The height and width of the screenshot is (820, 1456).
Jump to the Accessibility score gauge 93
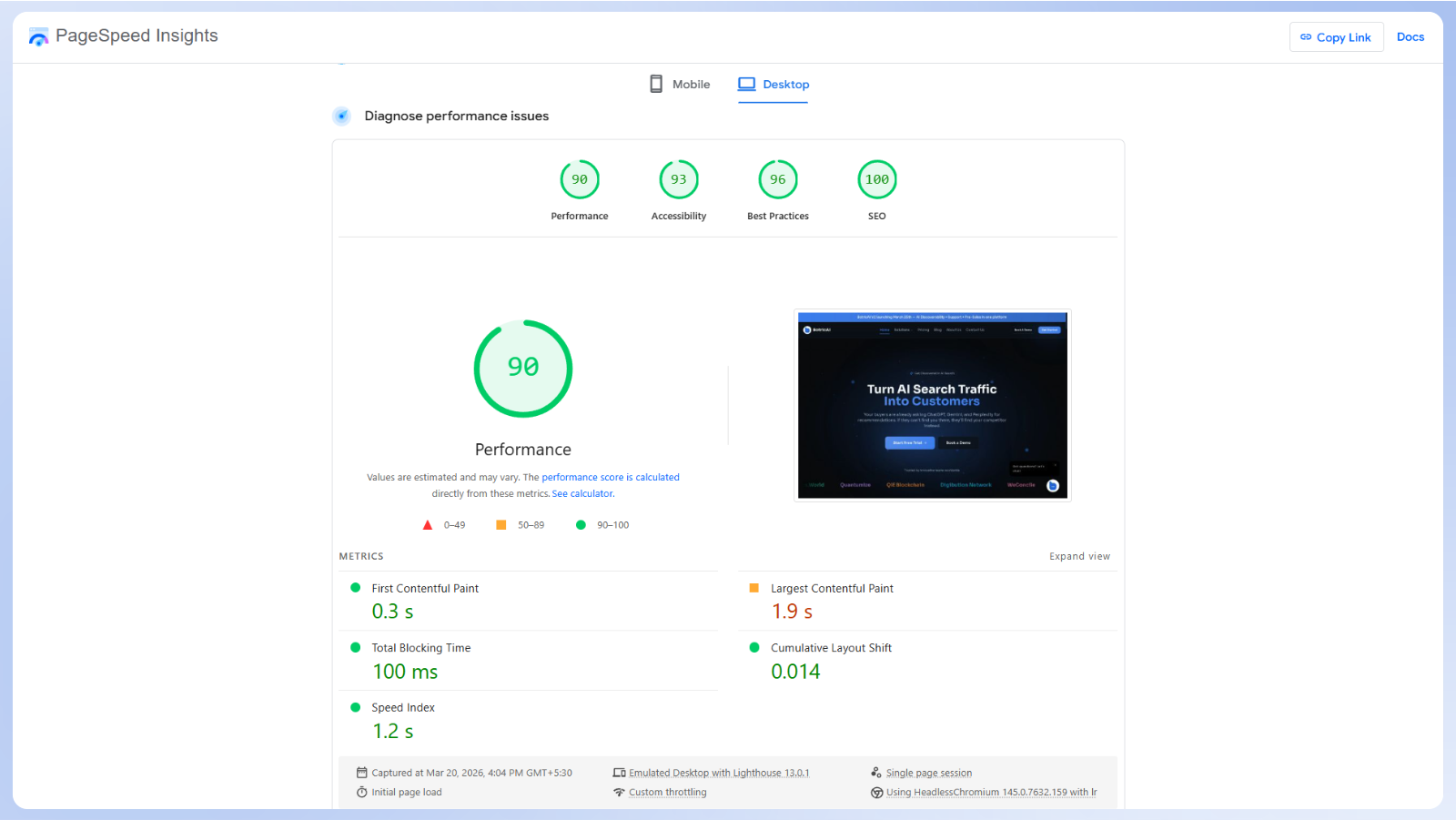[679, 180]
